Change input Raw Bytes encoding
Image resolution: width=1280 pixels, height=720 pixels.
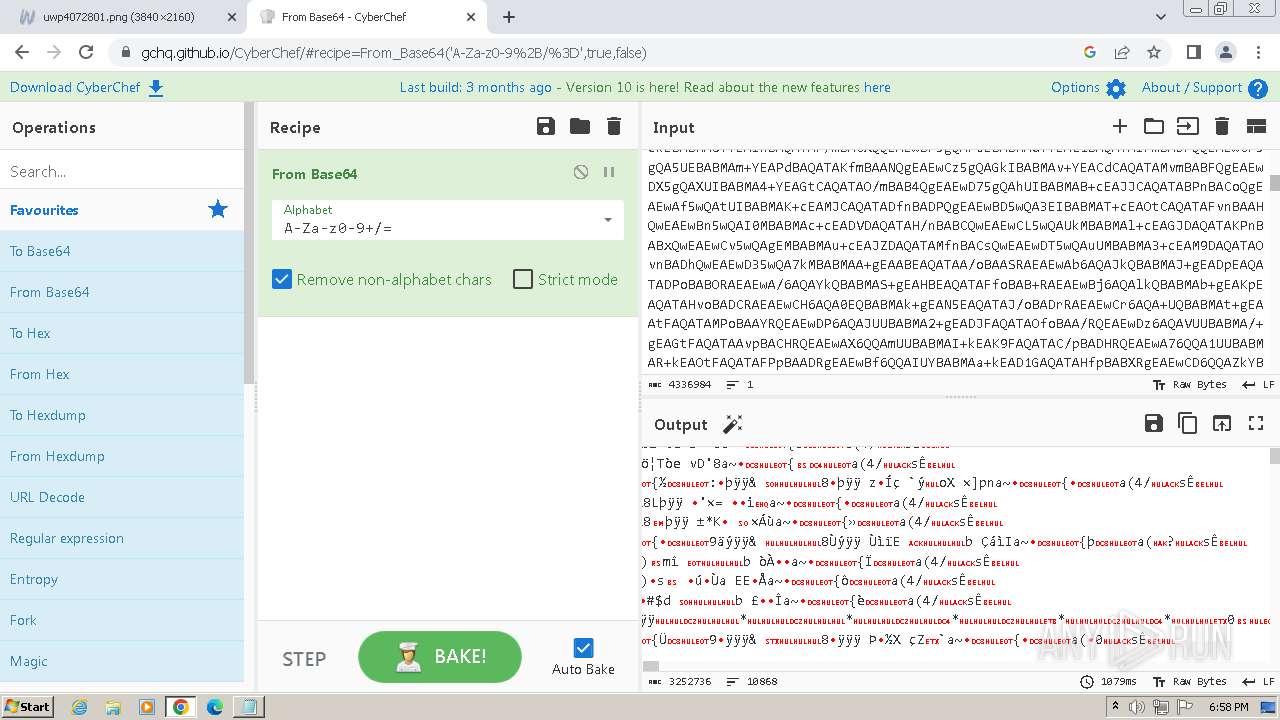point(1189,384)
